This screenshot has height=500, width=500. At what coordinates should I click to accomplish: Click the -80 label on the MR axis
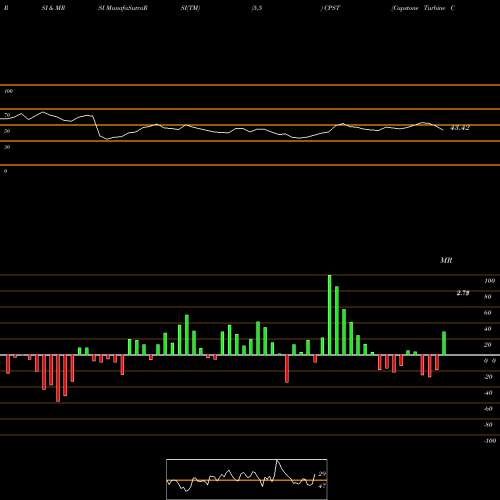[488, 425]
